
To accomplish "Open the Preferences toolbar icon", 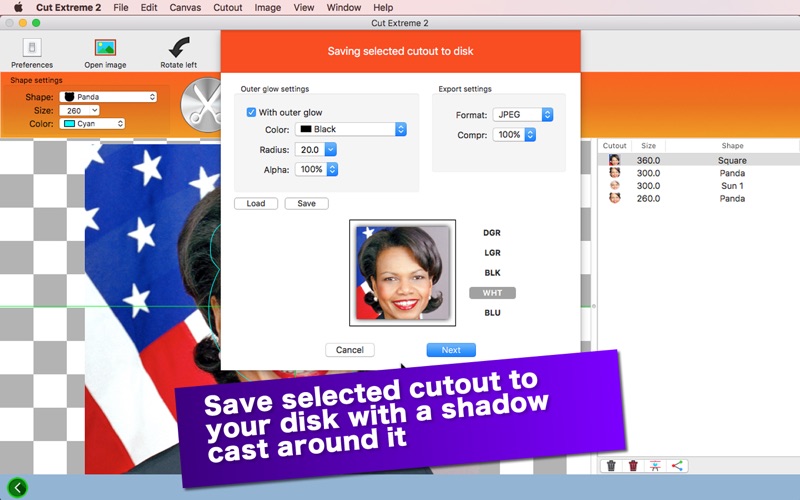I will pos(32,47).
